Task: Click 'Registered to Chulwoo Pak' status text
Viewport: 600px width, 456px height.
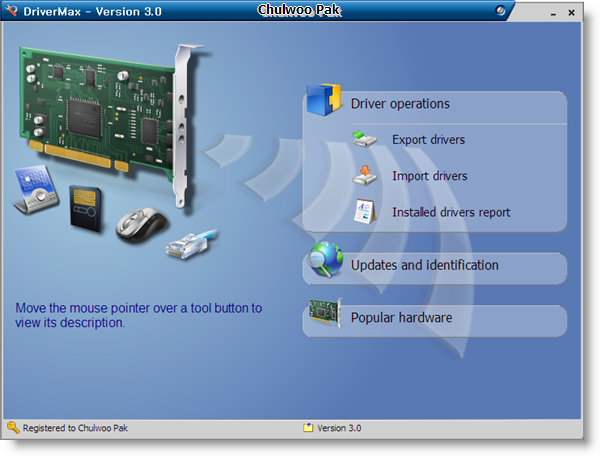Action: [75, 428]
